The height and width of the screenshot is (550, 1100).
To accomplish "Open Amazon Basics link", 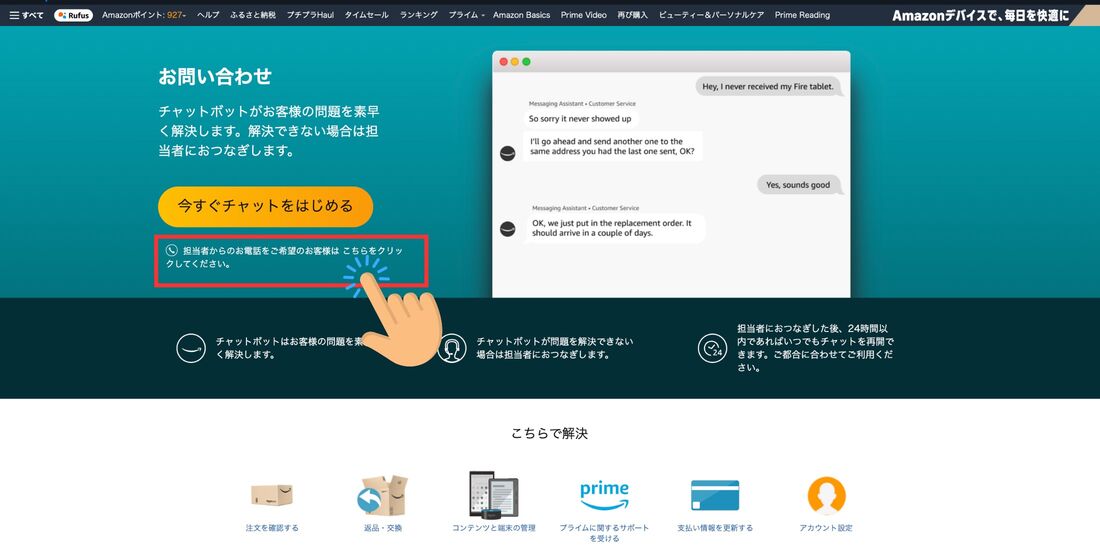I will pyautogui.click(x=521, y=15).
